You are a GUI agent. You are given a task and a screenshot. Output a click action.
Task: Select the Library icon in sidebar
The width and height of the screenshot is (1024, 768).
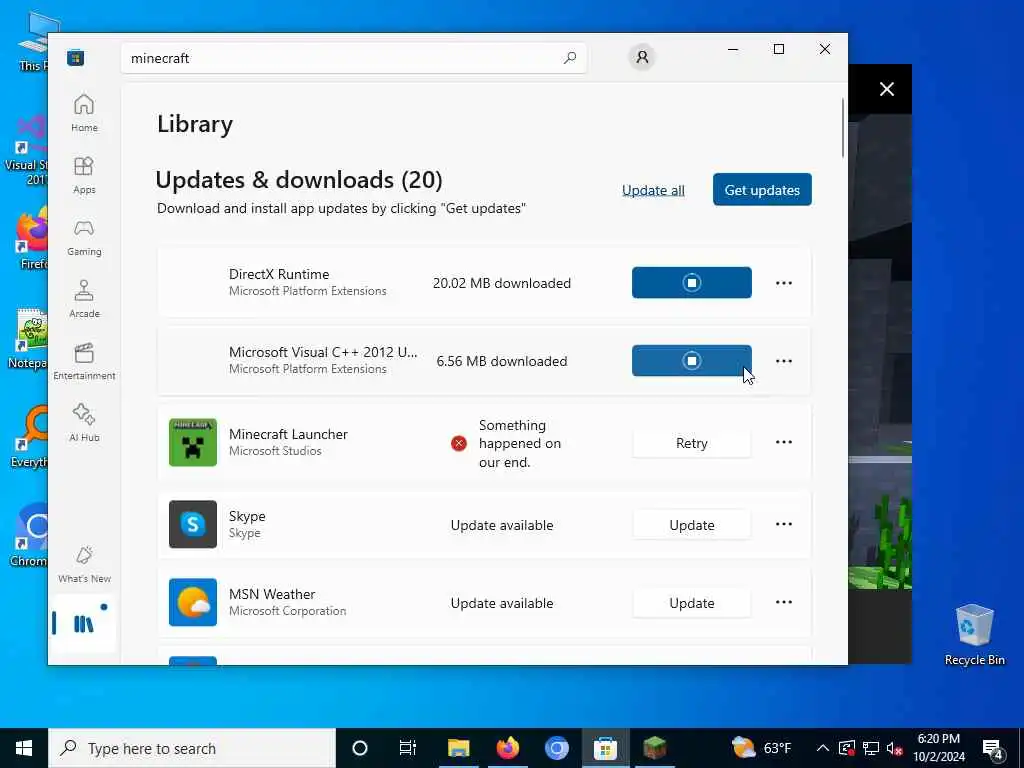tap(84, 624)
